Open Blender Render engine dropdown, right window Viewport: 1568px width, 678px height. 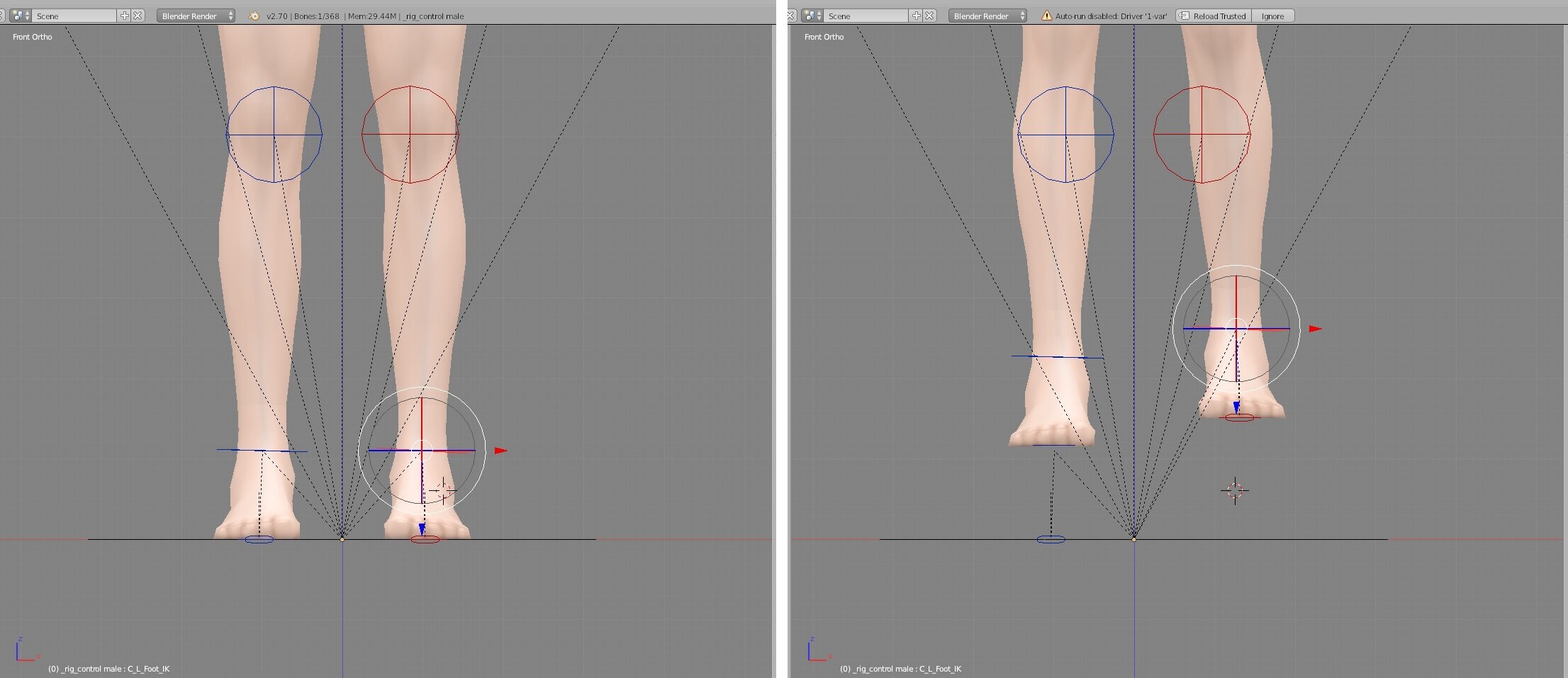(987, 16)
